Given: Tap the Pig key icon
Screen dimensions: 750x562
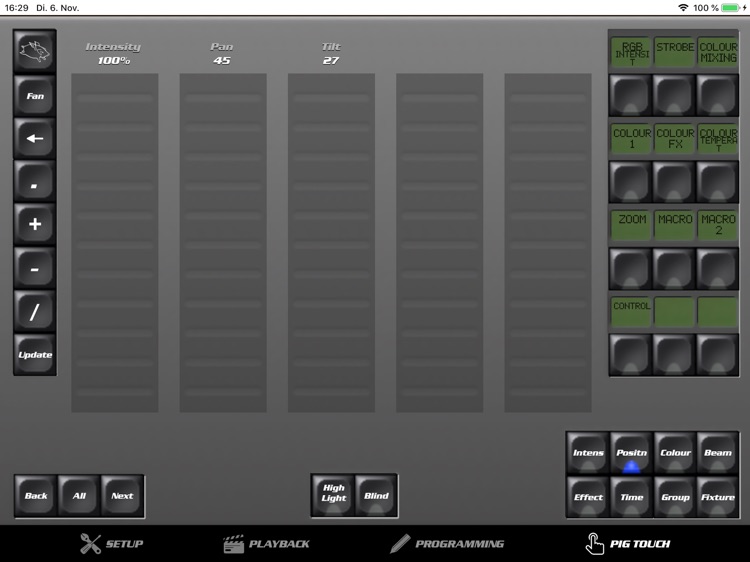Looking at the screenshot, I should point(34,52).
